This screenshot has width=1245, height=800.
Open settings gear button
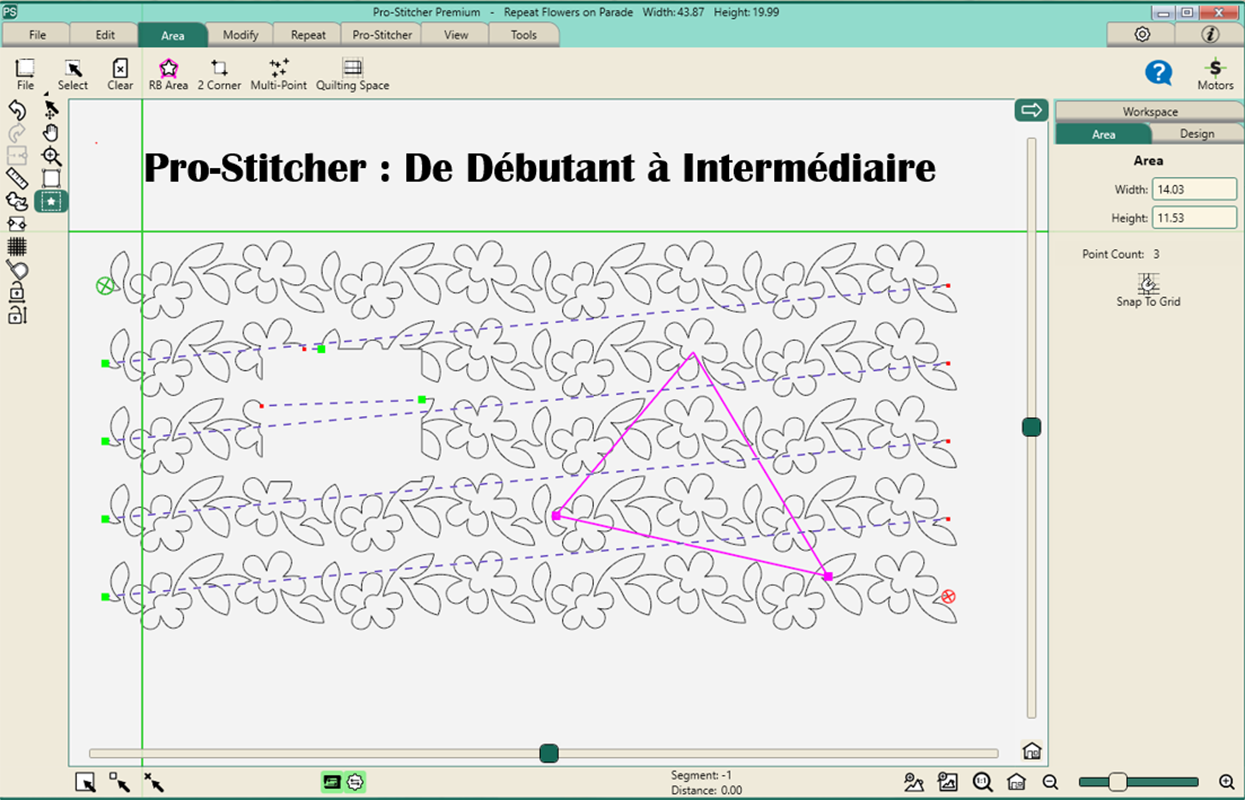(1142, 34)
